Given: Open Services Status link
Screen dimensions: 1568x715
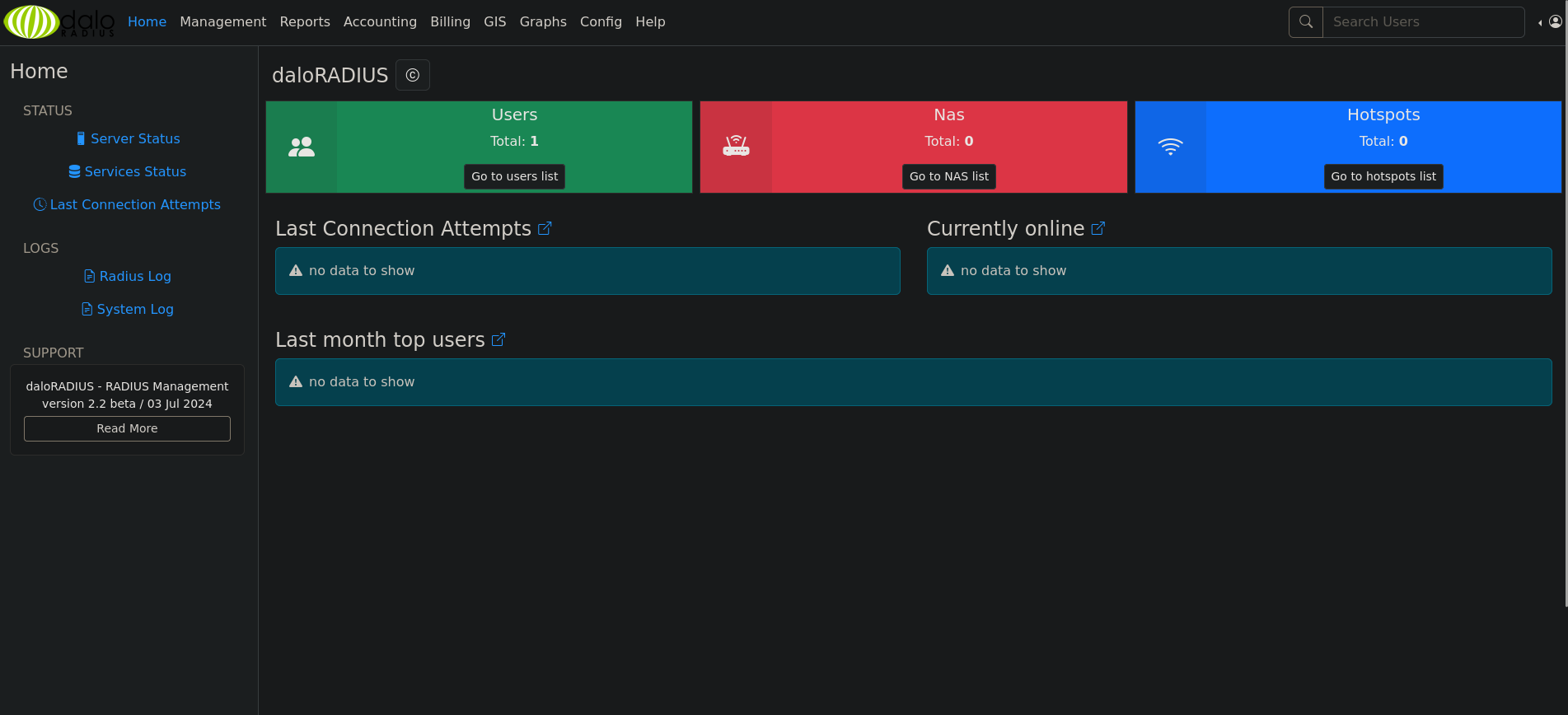Looking at the screenshot, I should pyautogui.click(x=135, y=171).
